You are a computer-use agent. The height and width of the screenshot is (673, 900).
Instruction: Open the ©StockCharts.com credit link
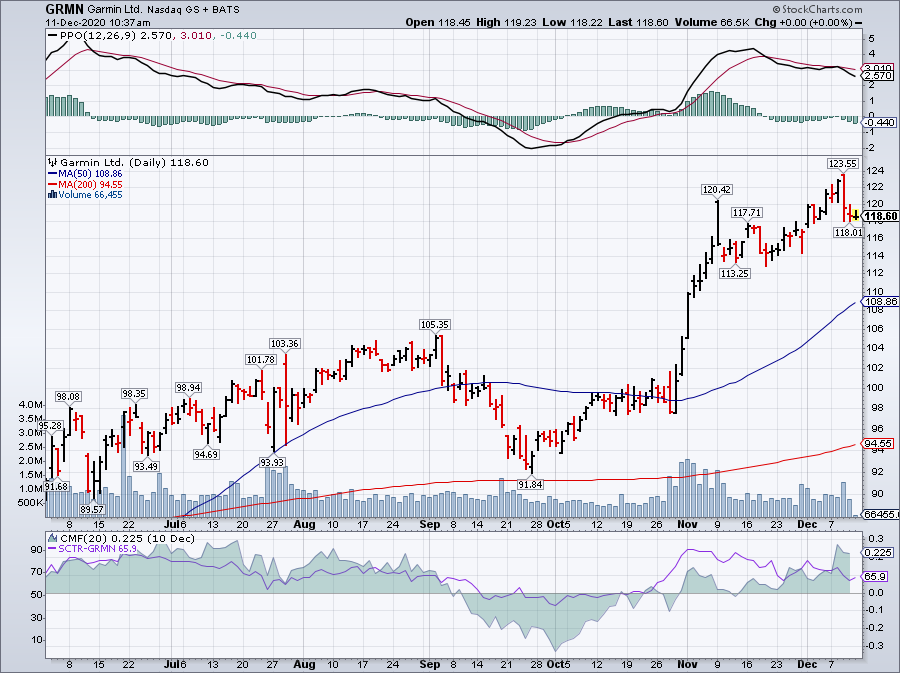point(817,9)
